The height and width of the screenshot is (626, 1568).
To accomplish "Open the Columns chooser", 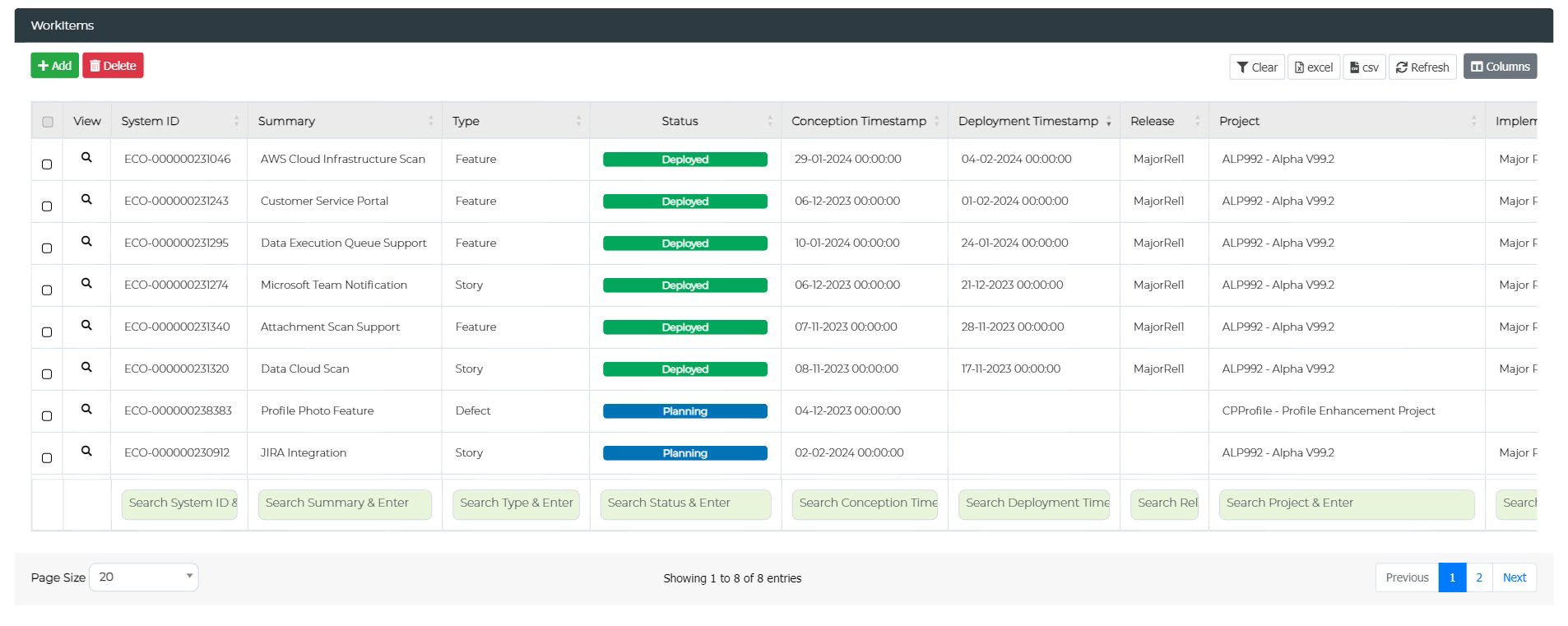I will coord(1500,67).
